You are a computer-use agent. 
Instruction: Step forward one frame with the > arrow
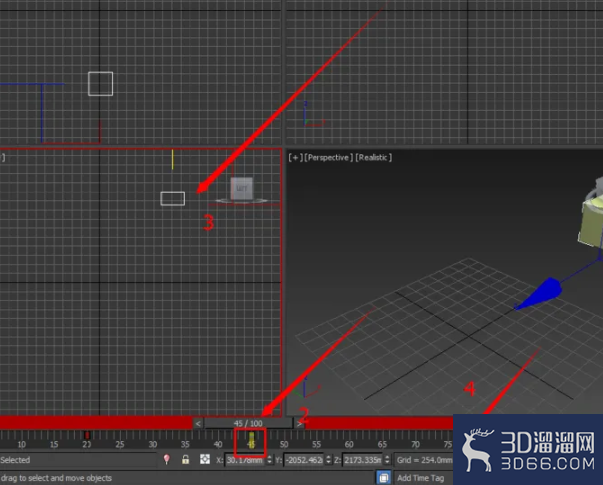pyautogui.click(x=299, y=423)
